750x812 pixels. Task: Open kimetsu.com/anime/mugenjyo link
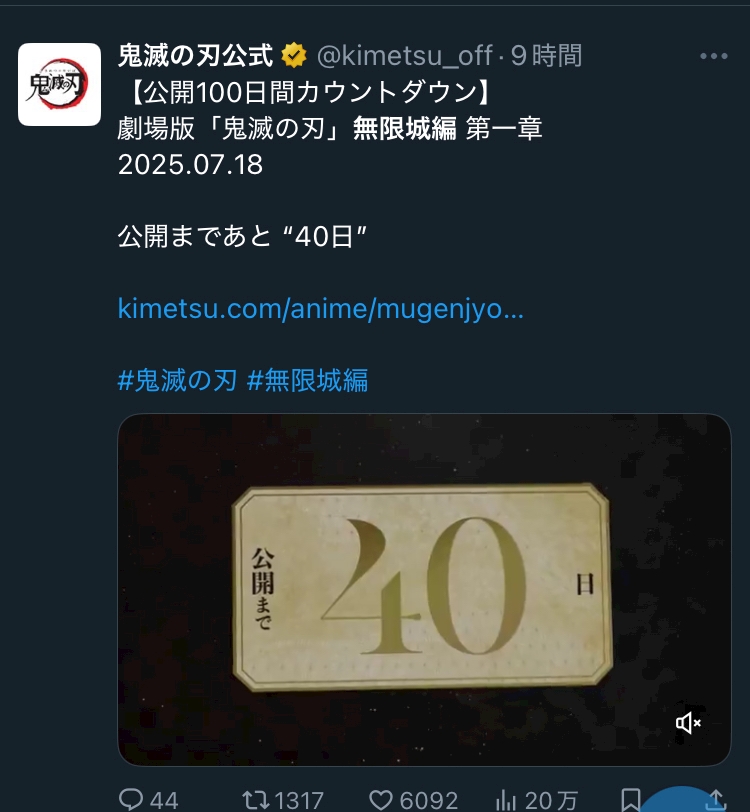321,309
